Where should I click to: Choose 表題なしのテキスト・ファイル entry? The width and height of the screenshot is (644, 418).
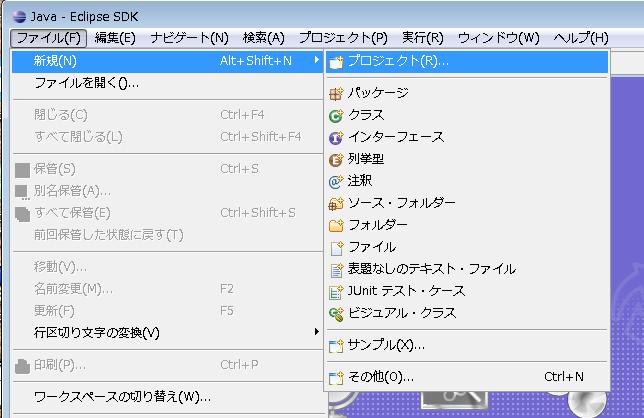click(467, 269)
